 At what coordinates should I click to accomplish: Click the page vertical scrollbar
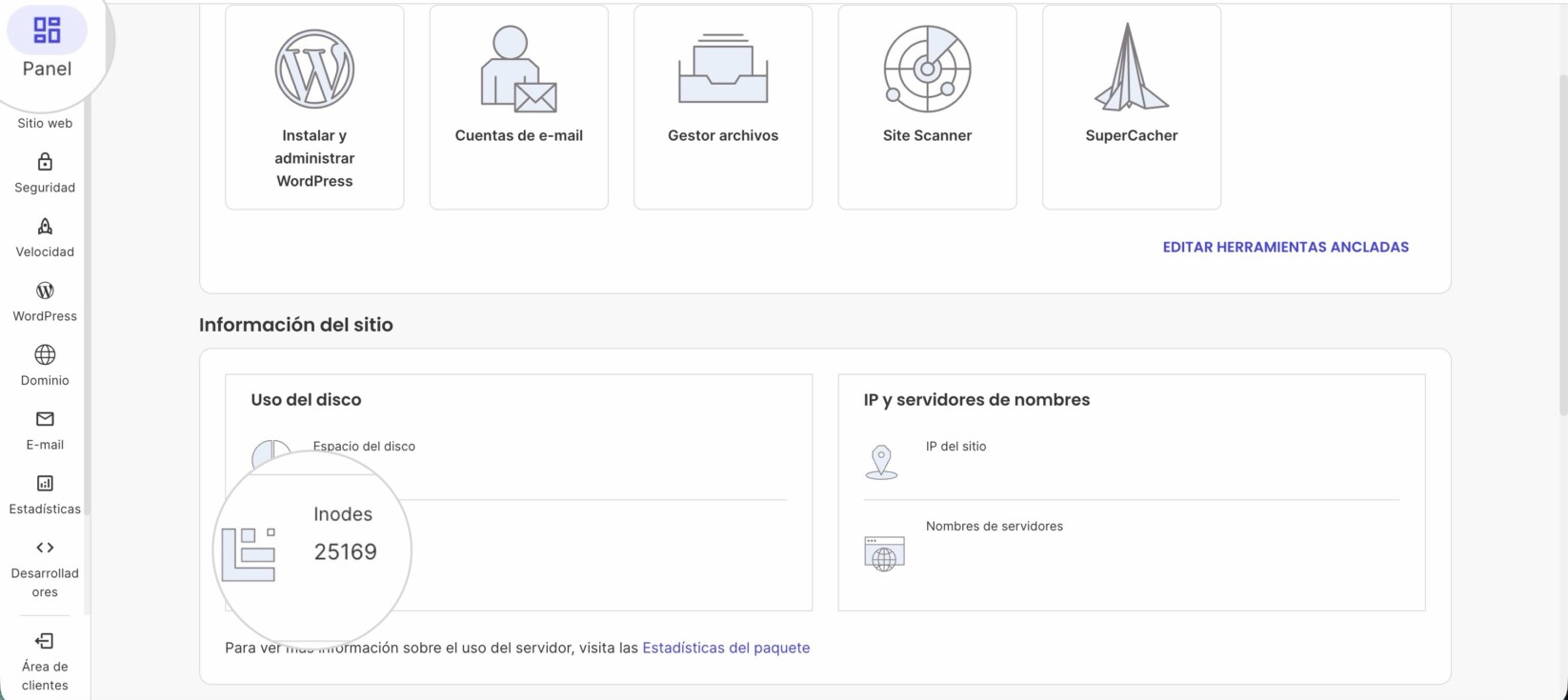[x=1562, y=245]
